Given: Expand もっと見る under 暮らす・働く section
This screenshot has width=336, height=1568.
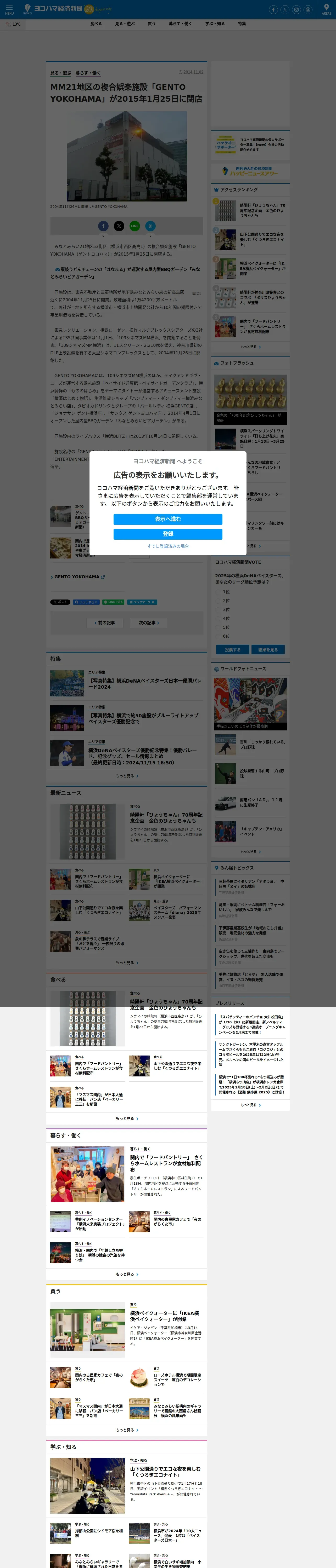Looking at the screenshot, I should tap(127, 1274).
